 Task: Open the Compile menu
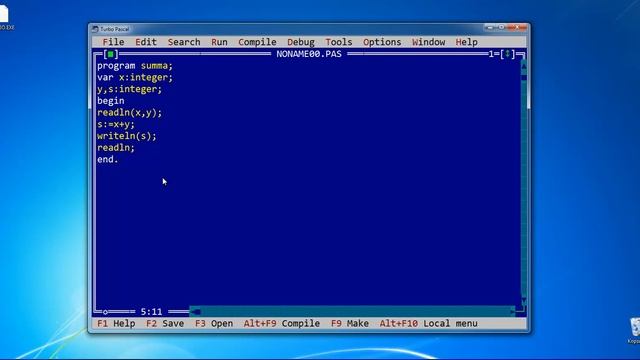point(257,42)
